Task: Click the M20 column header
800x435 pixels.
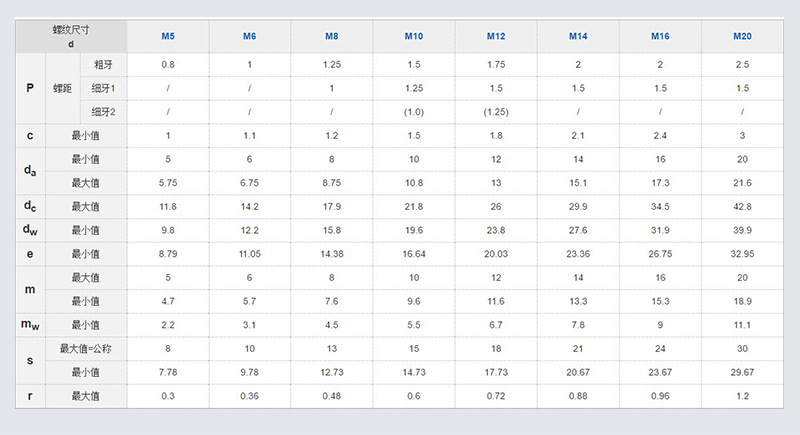Action: (742, 37)
